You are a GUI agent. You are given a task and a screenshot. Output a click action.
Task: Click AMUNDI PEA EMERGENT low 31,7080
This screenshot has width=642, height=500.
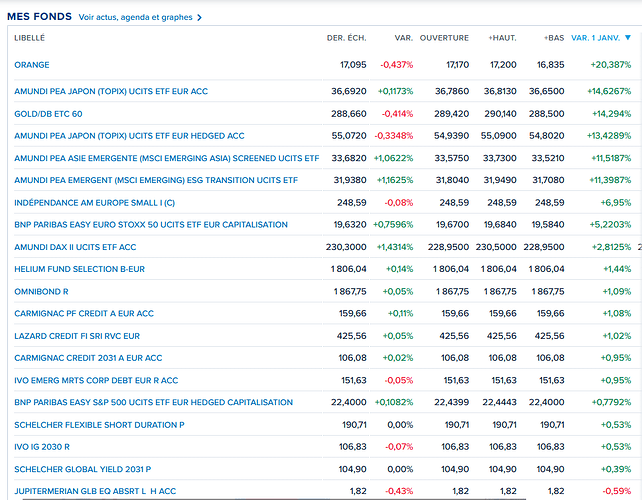click(548, 180)
